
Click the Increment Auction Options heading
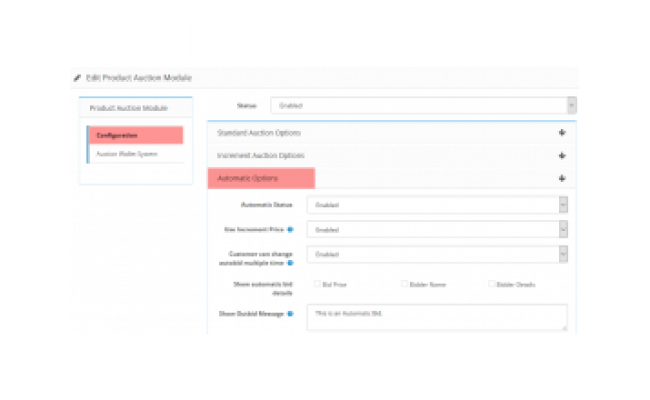point(261,155)
